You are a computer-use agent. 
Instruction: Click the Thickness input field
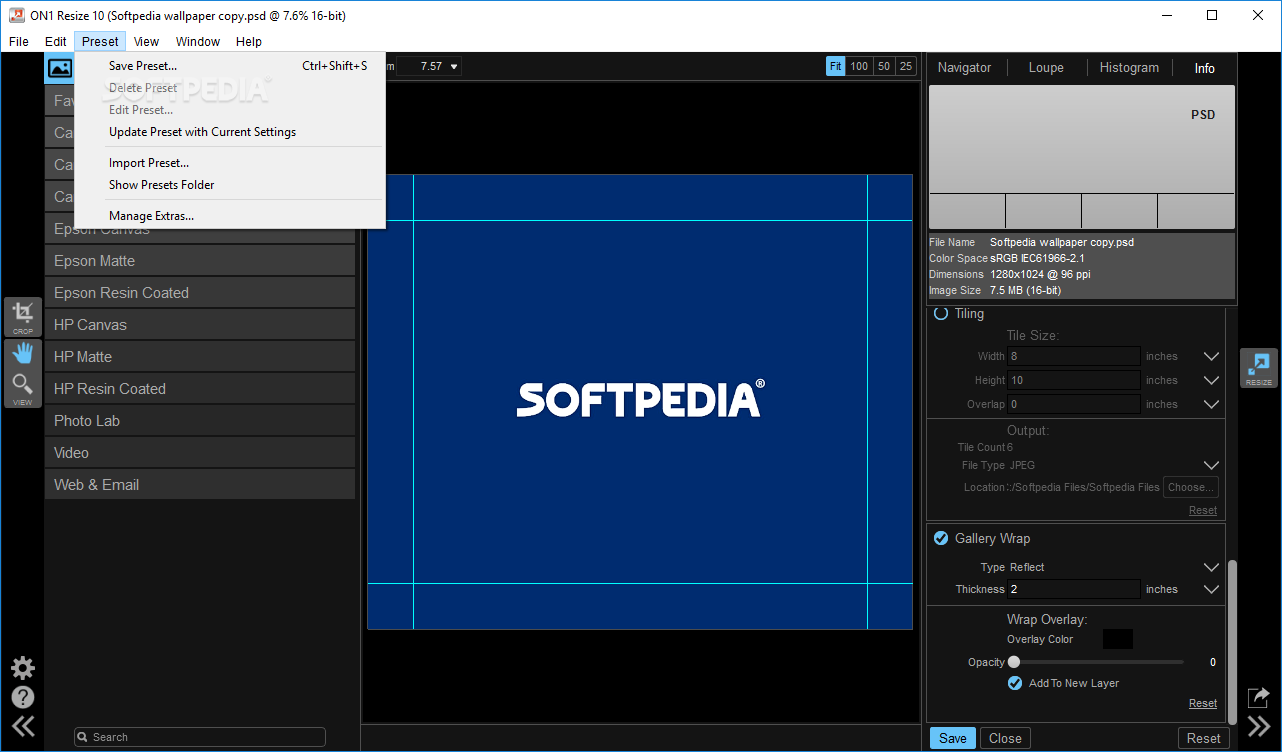click(x=1074, y=589)
